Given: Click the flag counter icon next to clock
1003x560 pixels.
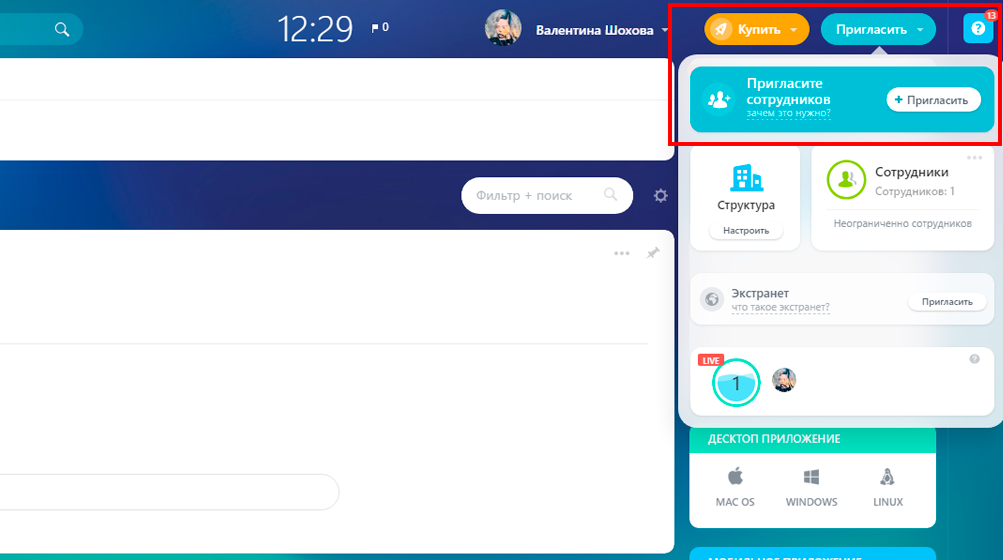Looking at the screenshot, I should (380, 28).
